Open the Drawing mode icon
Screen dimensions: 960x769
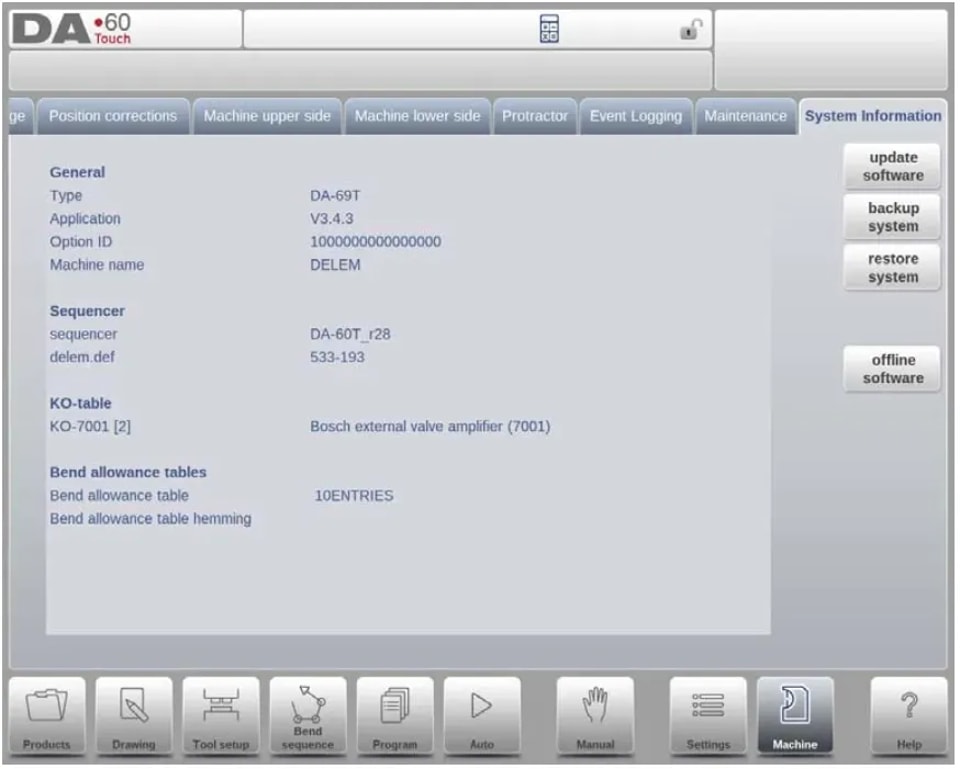134,715
